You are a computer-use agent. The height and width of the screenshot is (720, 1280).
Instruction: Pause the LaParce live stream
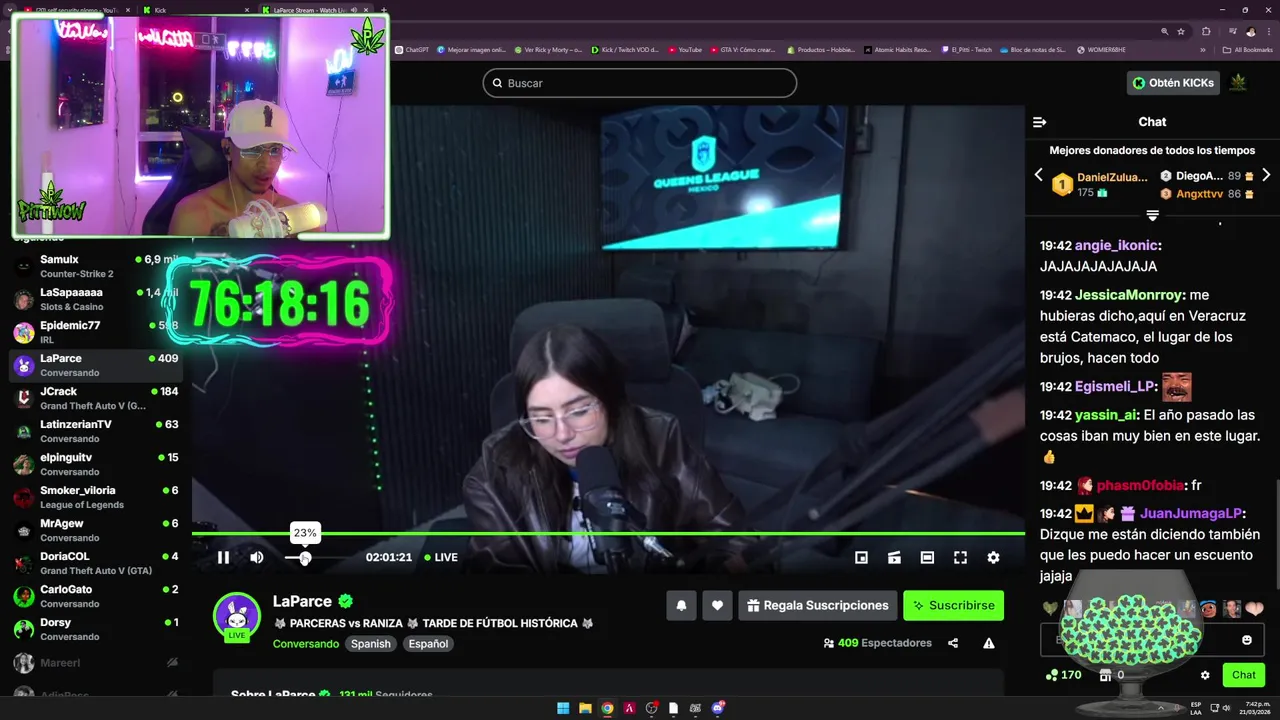point(223,557)
